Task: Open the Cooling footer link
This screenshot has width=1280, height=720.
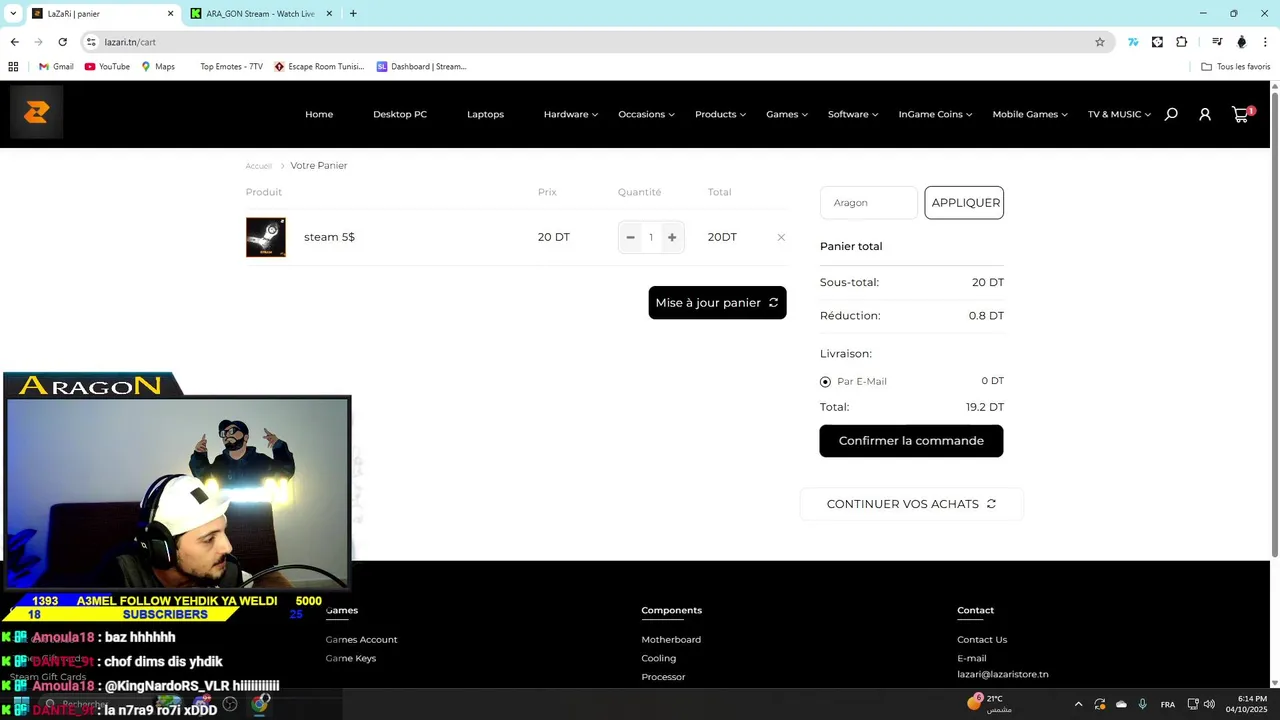Action: coord(659,658)
